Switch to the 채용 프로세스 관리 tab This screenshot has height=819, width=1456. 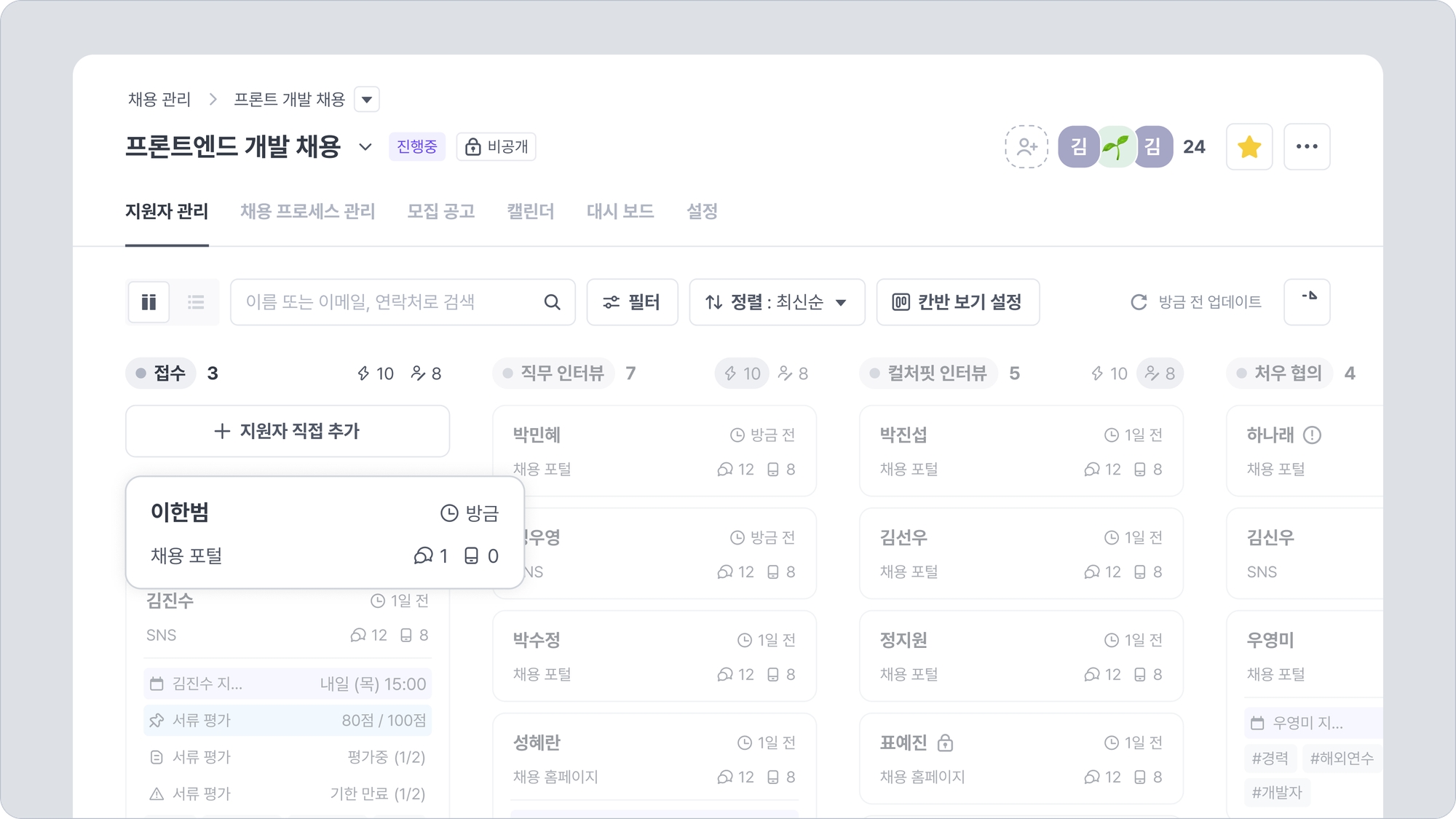click(x=307, y=212)
